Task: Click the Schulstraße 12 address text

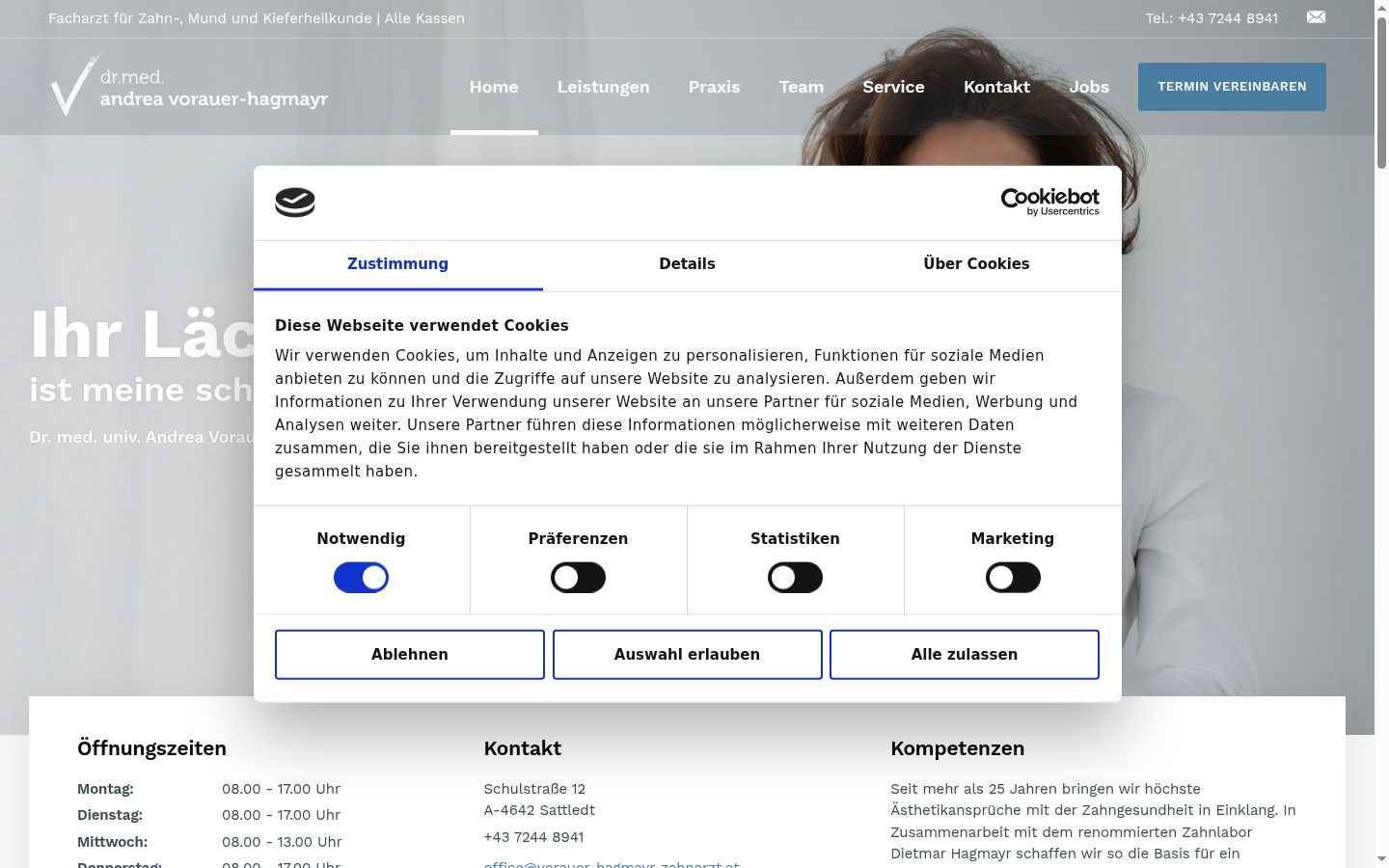Action: point(534,789)
